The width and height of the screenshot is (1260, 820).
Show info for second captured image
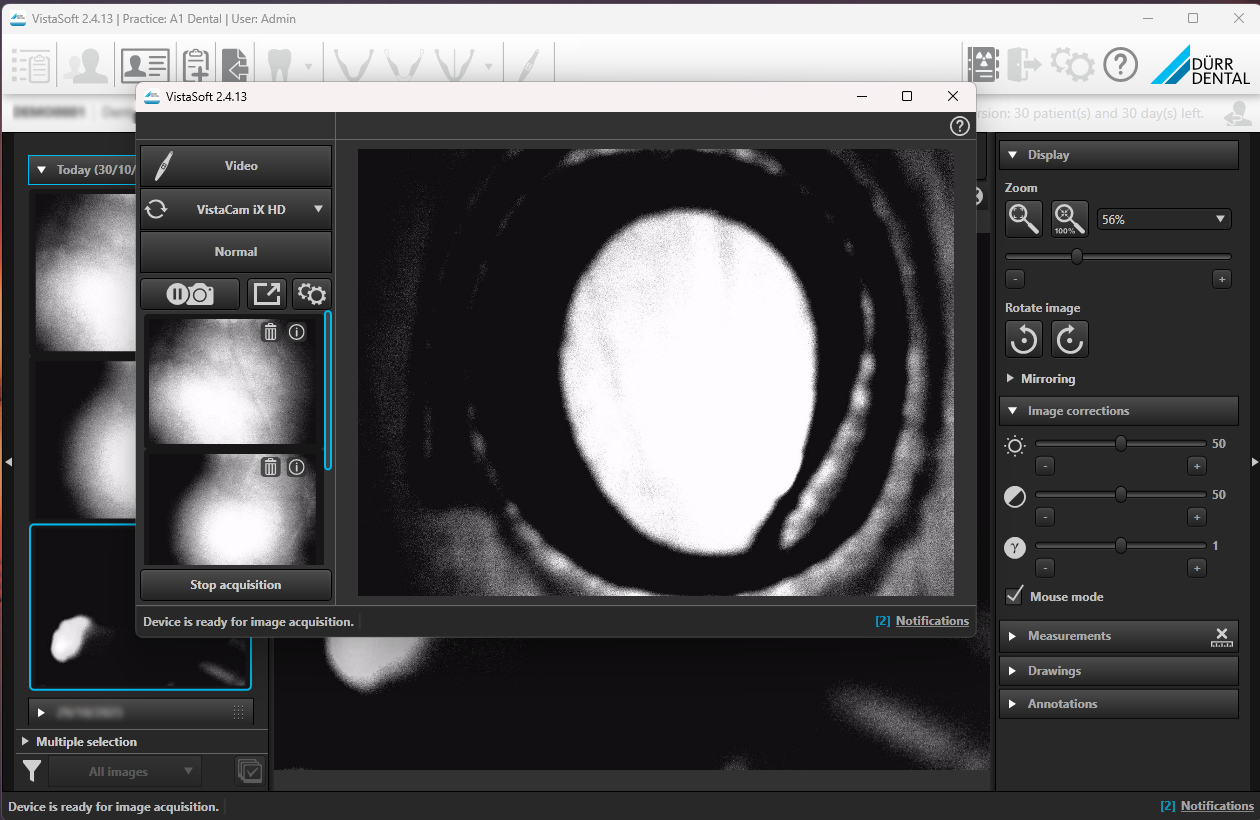click(297, 467)
